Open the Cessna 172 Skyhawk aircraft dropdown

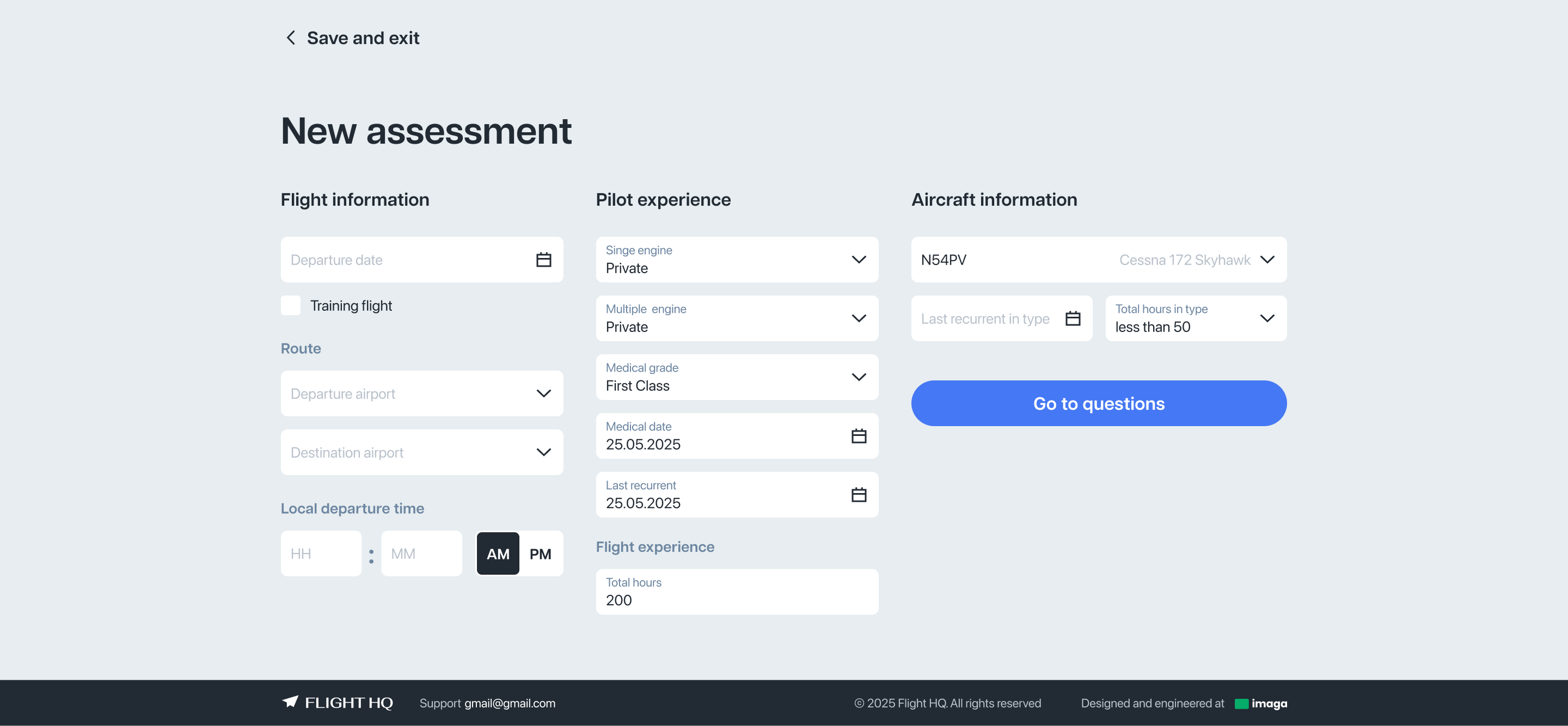1267,259
